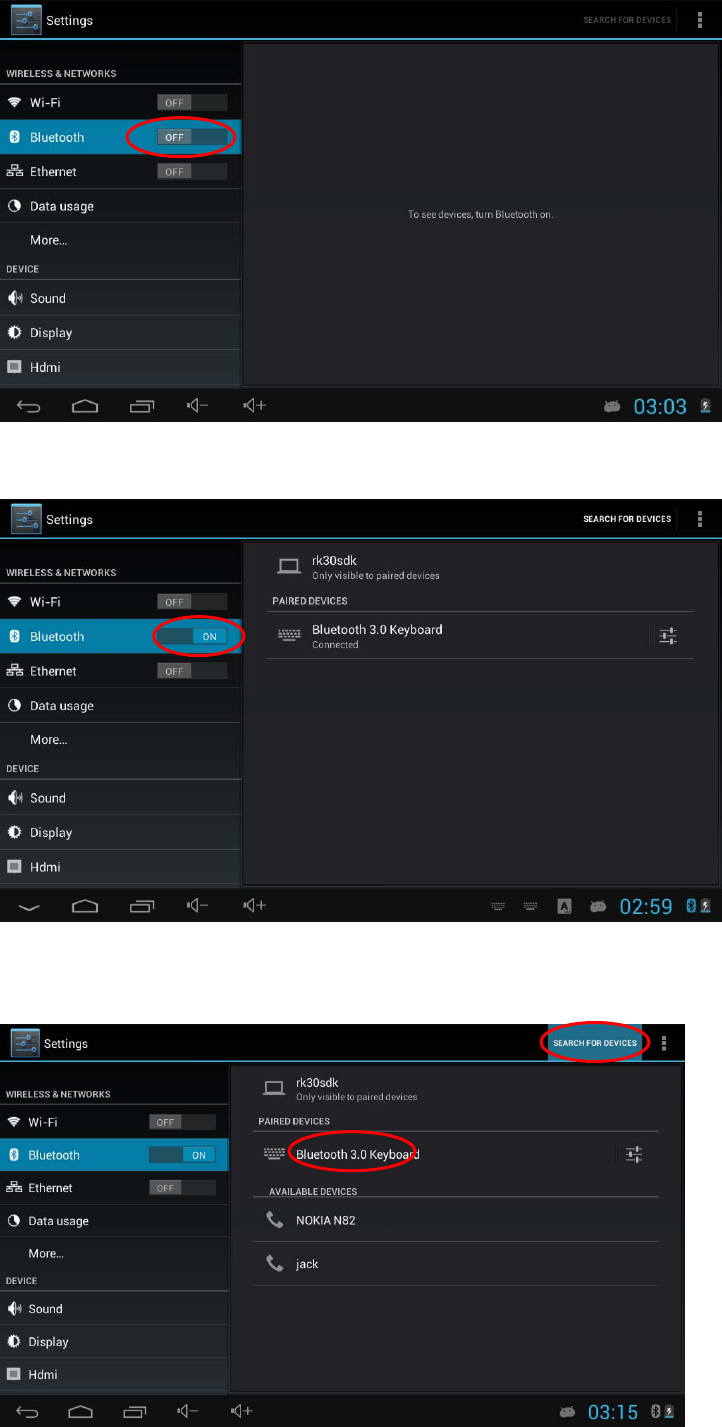The image size is (722, 1427).
Task: Open Recent apps in the 02:59 navigation bar
Action: 143,906
